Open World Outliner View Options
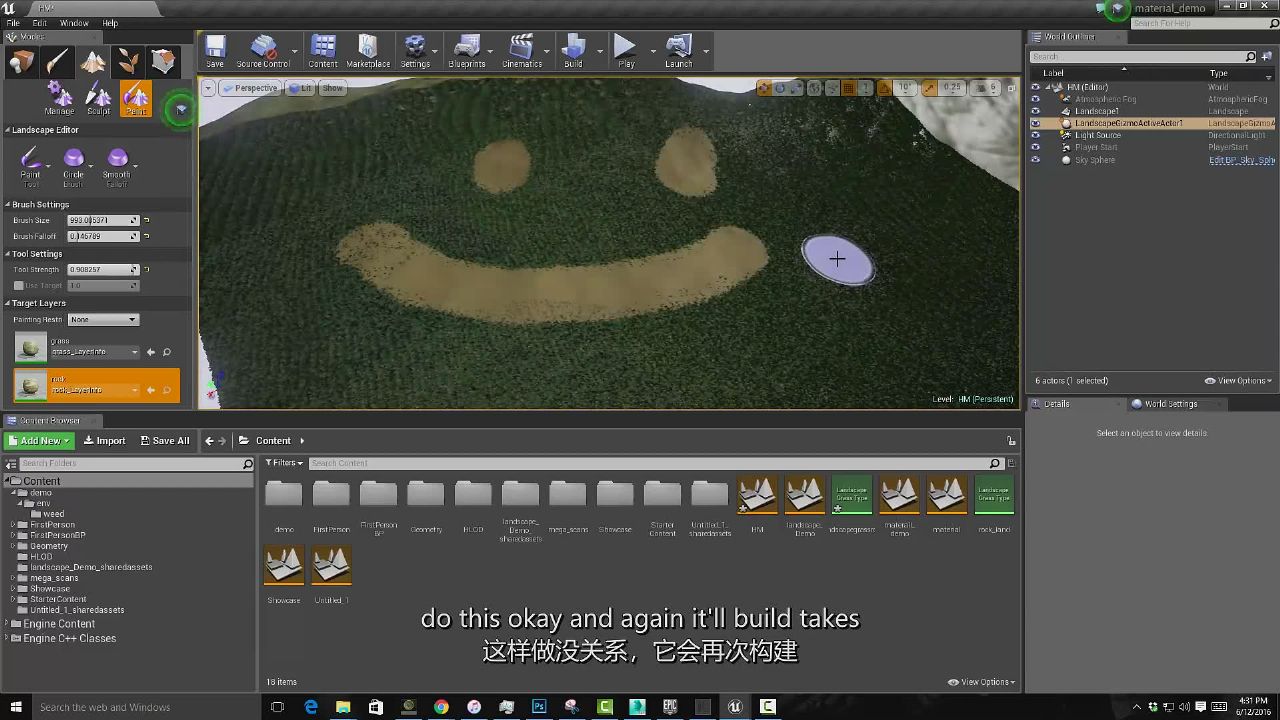This screenshot has width=1280, height=720. click(x=1238, y=381)
